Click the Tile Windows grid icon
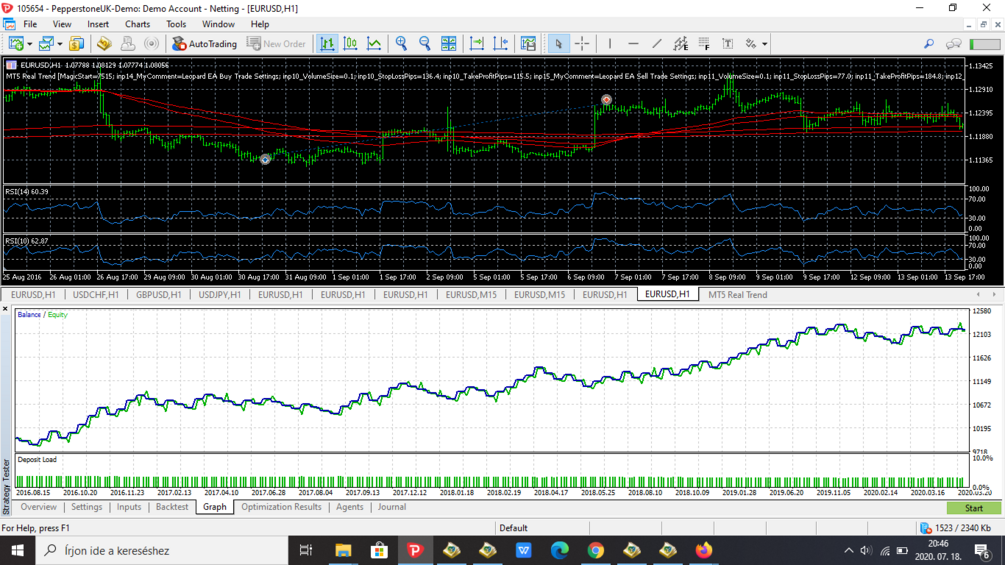 click(x=449, y=44)
